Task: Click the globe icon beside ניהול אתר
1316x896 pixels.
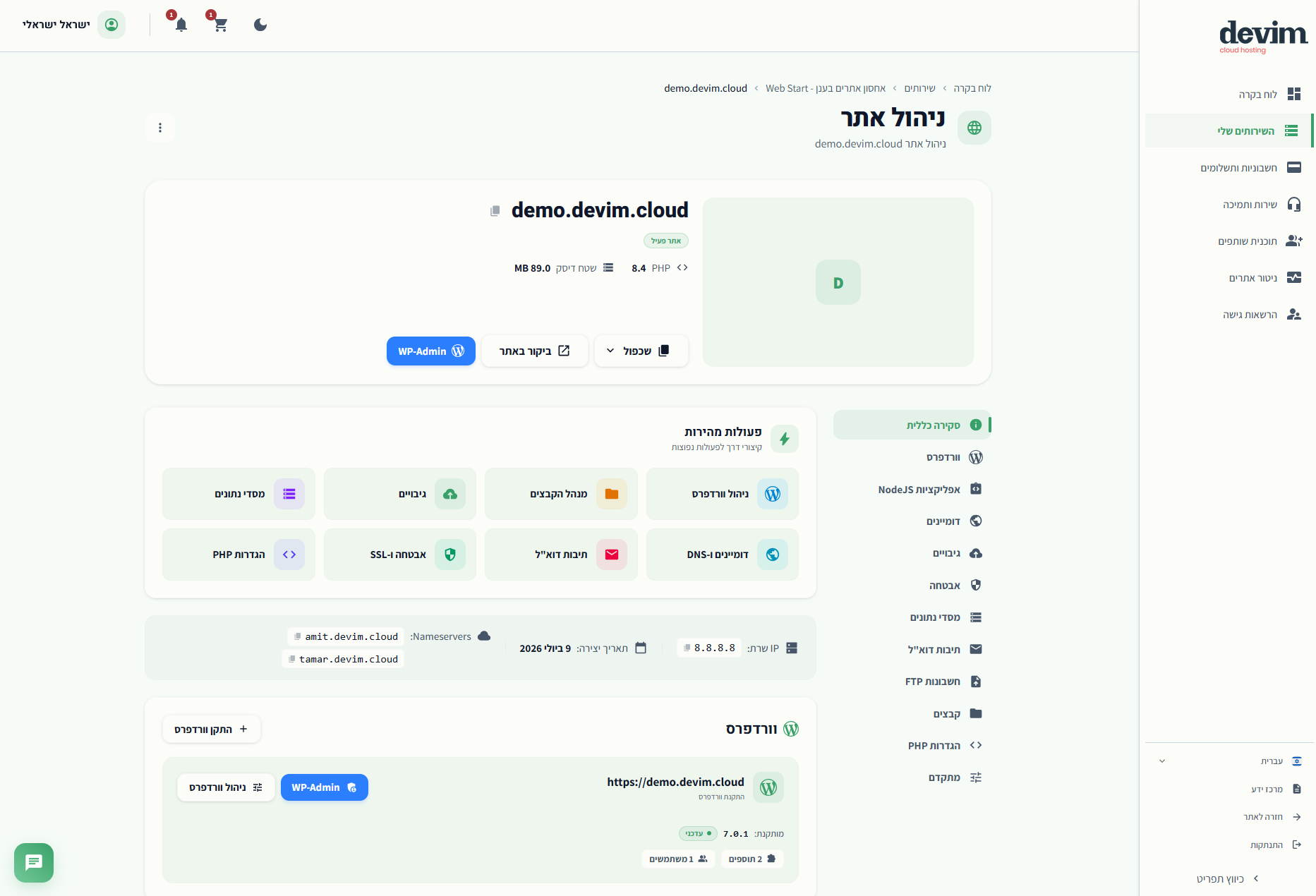Action: point(974,128)
